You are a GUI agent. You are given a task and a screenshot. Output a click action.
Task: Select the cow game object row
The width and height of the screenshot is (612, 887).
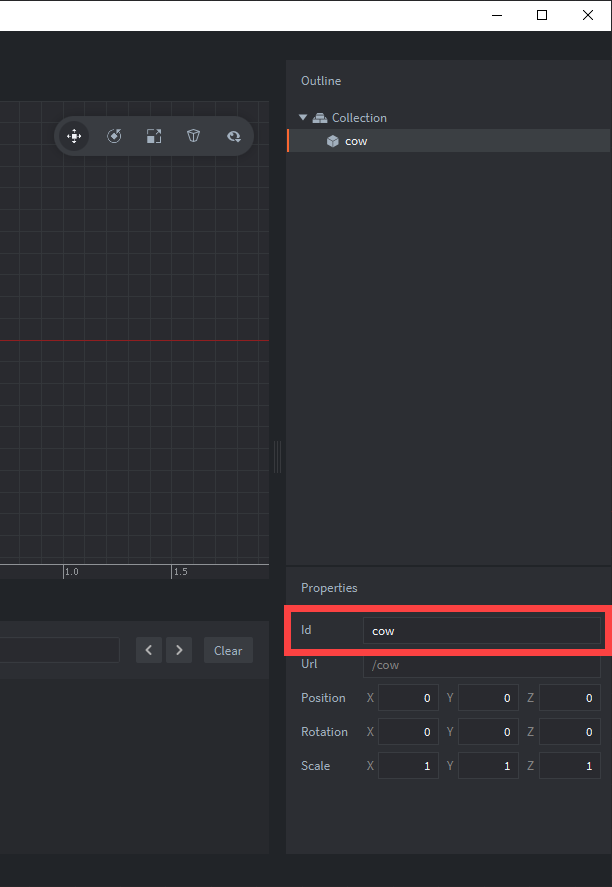tap(449, 141)
